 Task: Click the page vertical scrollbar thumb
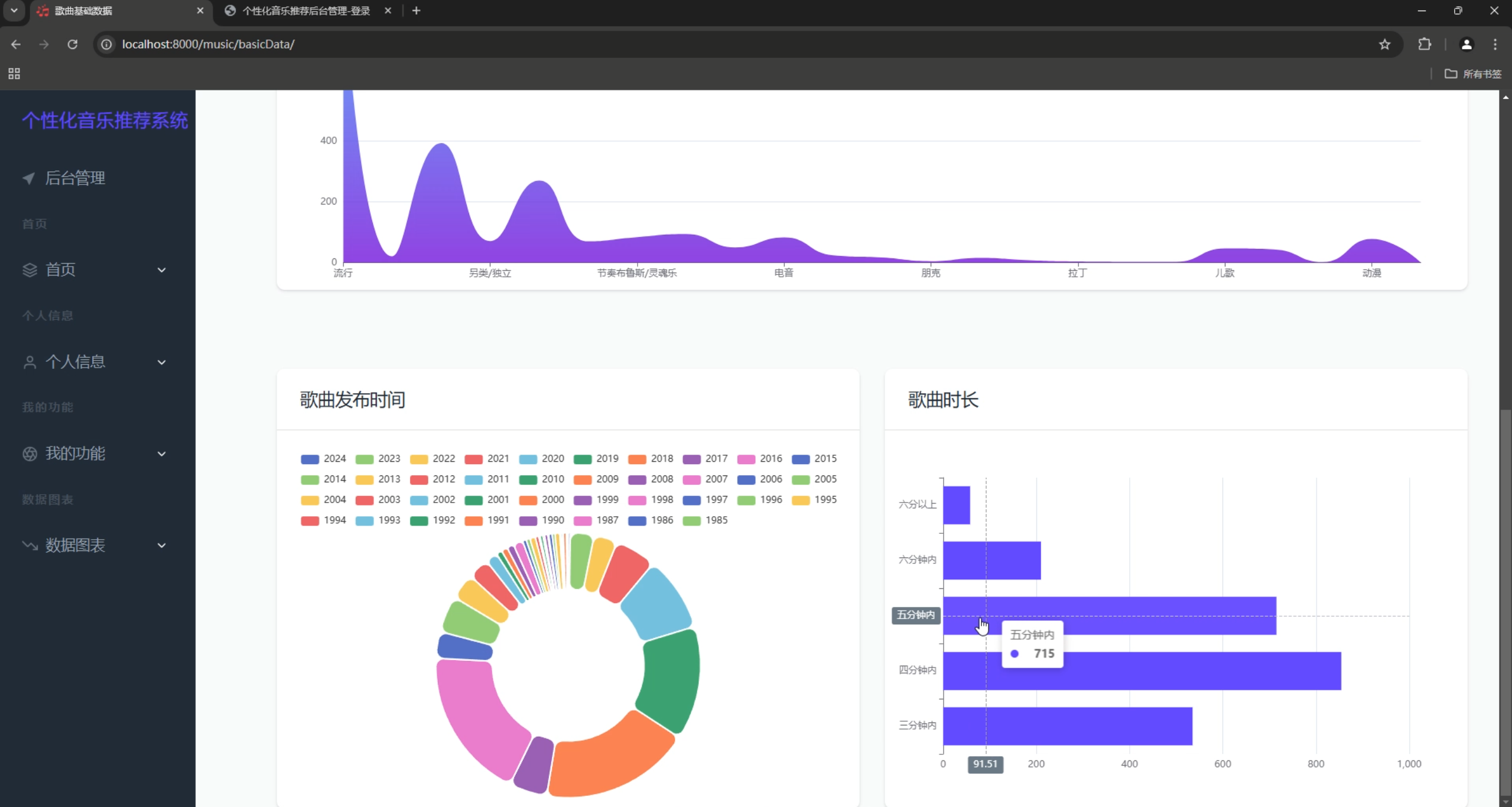(1506, 603)
